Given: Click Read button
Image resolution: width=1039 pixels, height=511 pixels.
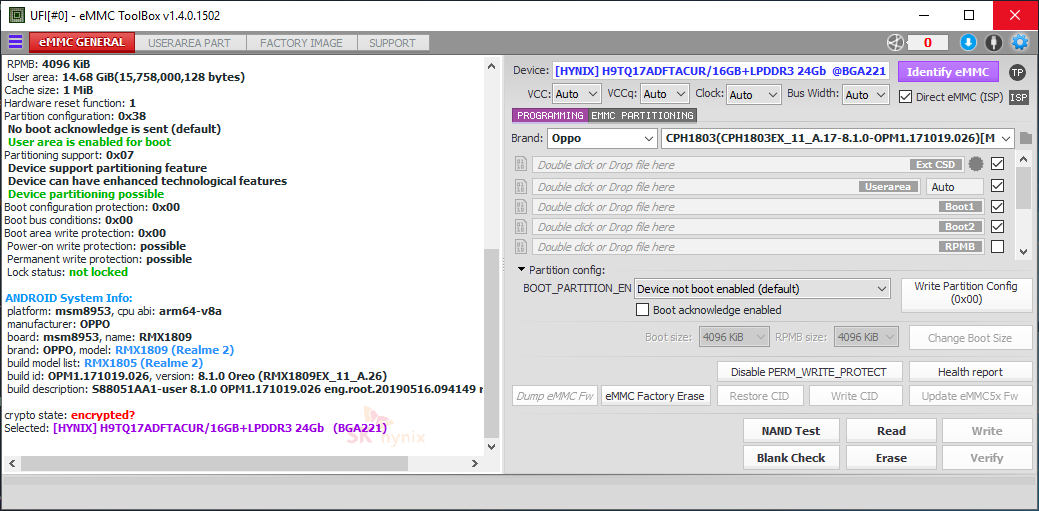Looking at the screenshot, I should [x=891, y=431].
